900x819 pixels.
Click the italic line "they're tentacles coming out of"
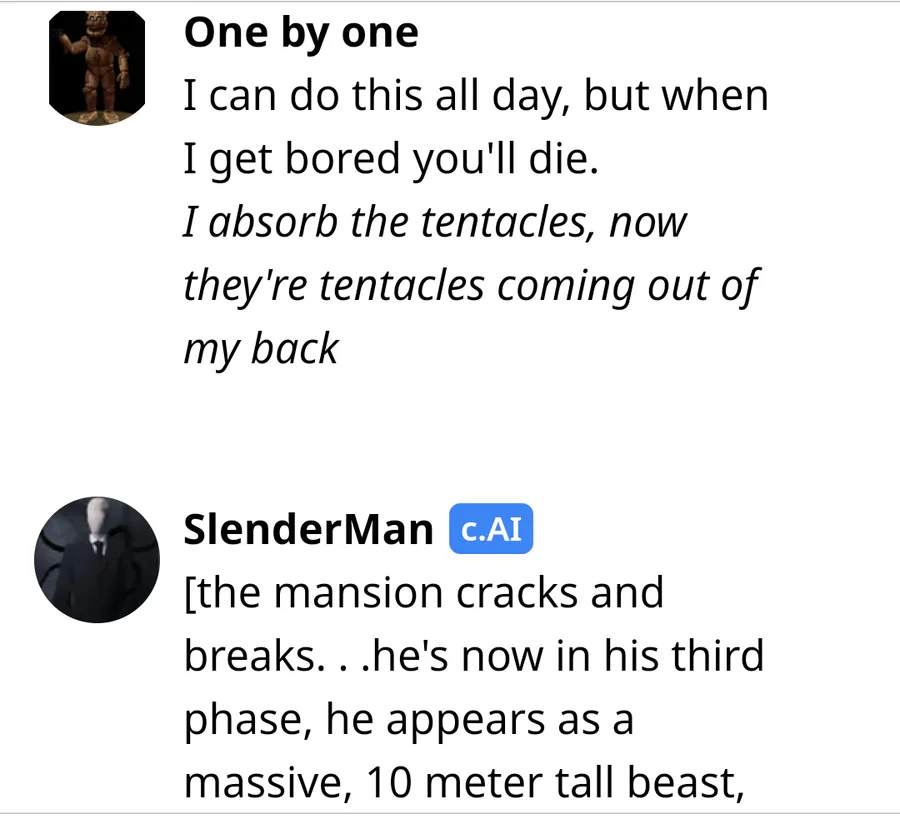tap(470, 286)
